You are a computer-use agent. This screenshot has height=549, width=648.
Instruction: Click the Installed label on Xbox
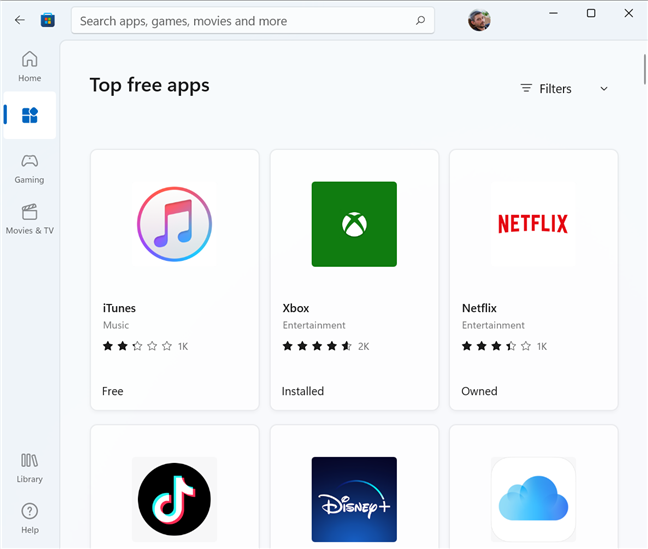303,391
